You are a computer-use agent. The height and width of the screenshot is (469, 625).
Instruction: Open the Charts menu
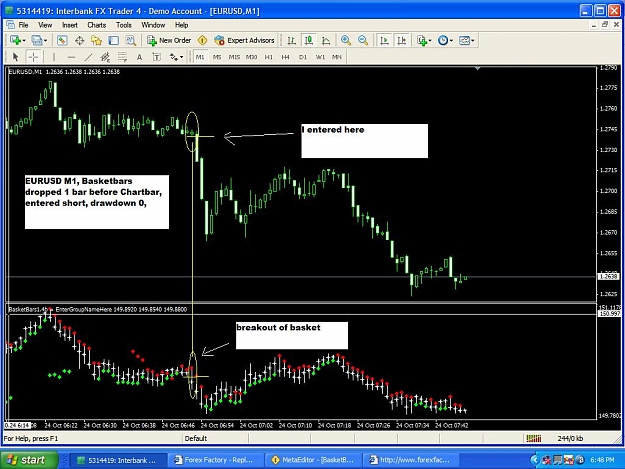[96, 25]
